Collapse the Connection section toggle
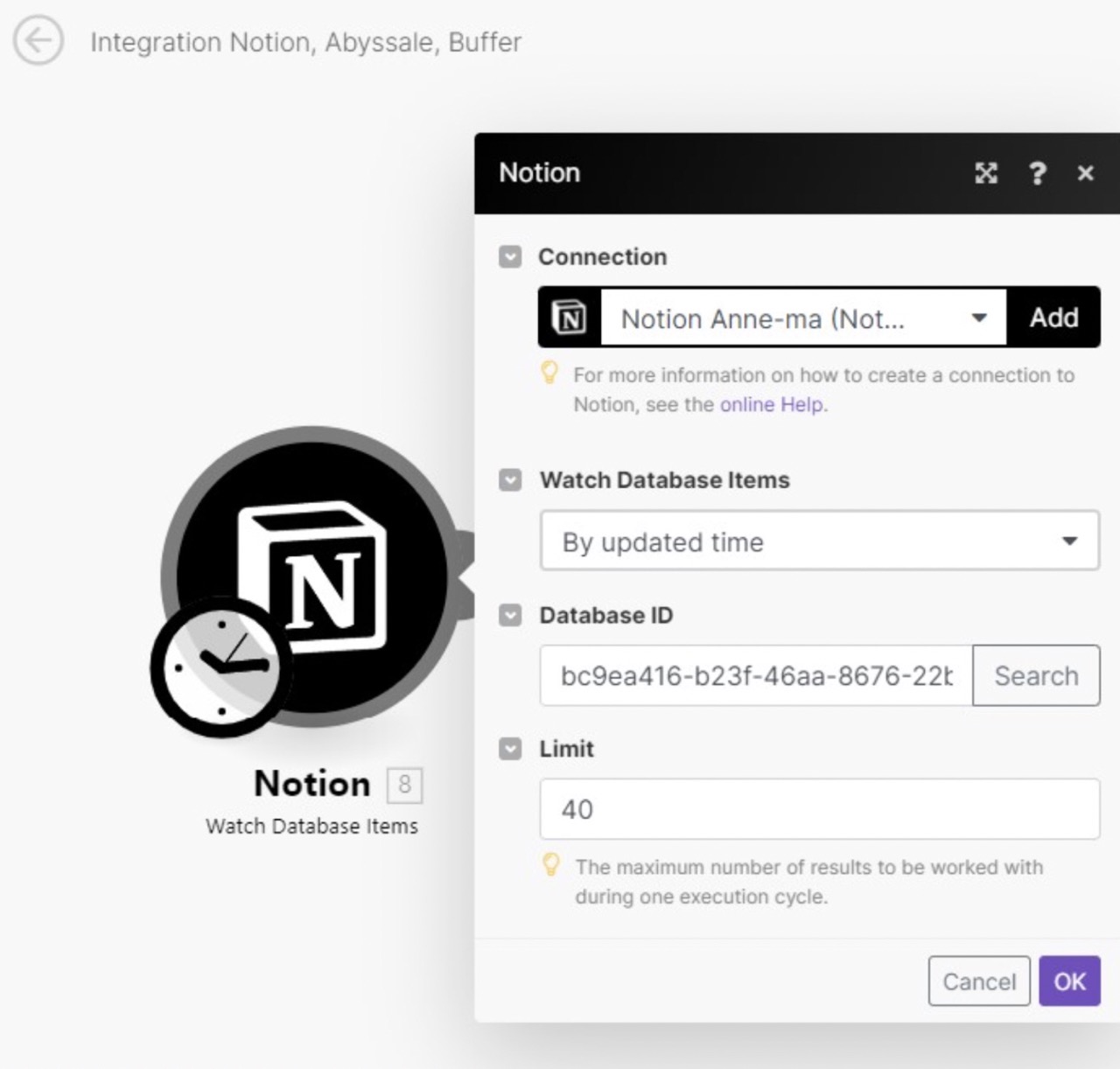Viewport: 1120px width, 1069px height. (x=510, y=256)
